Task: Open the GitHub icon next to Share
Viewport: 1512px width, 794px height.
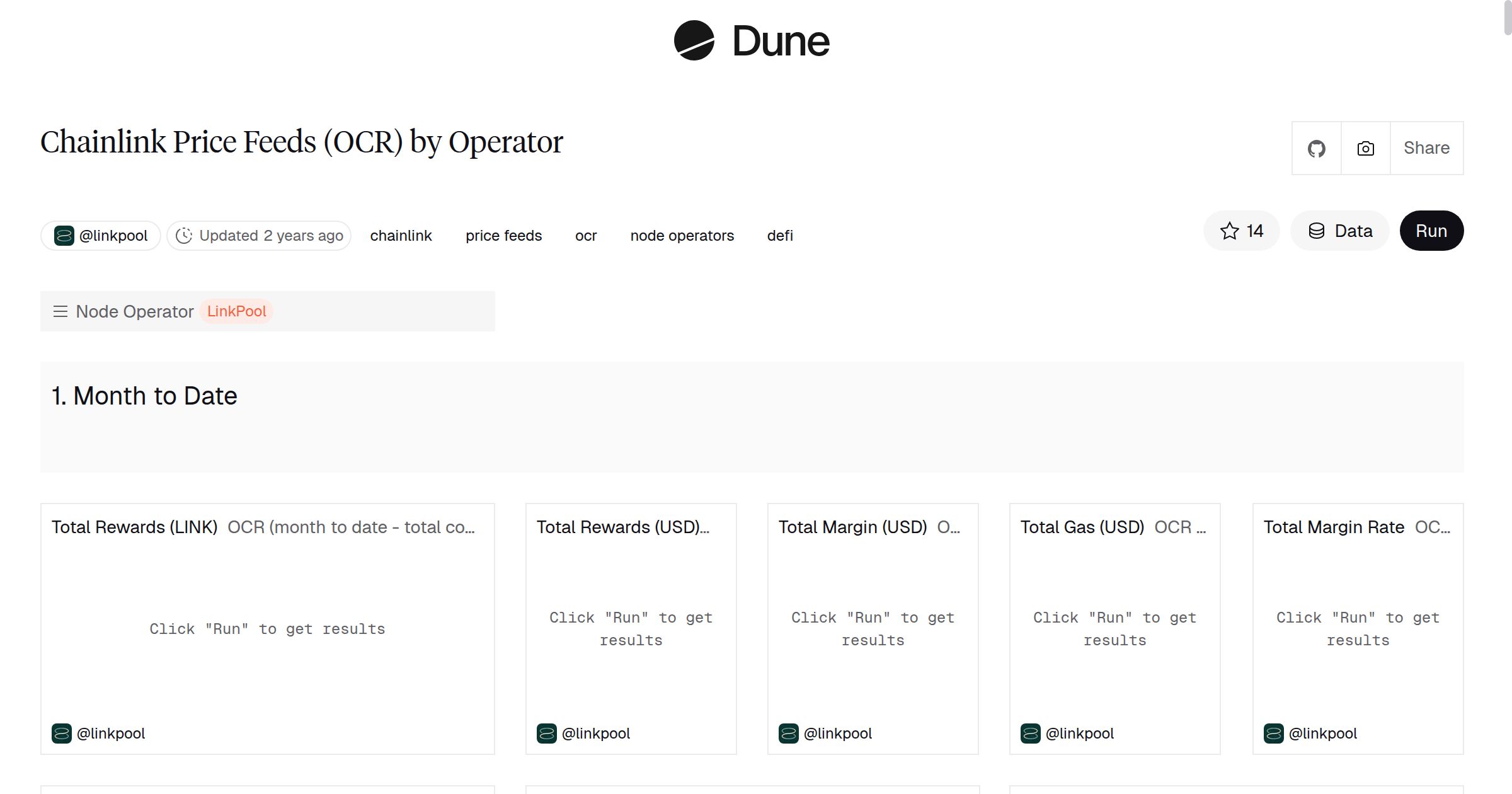Action: coord(1316,147)
